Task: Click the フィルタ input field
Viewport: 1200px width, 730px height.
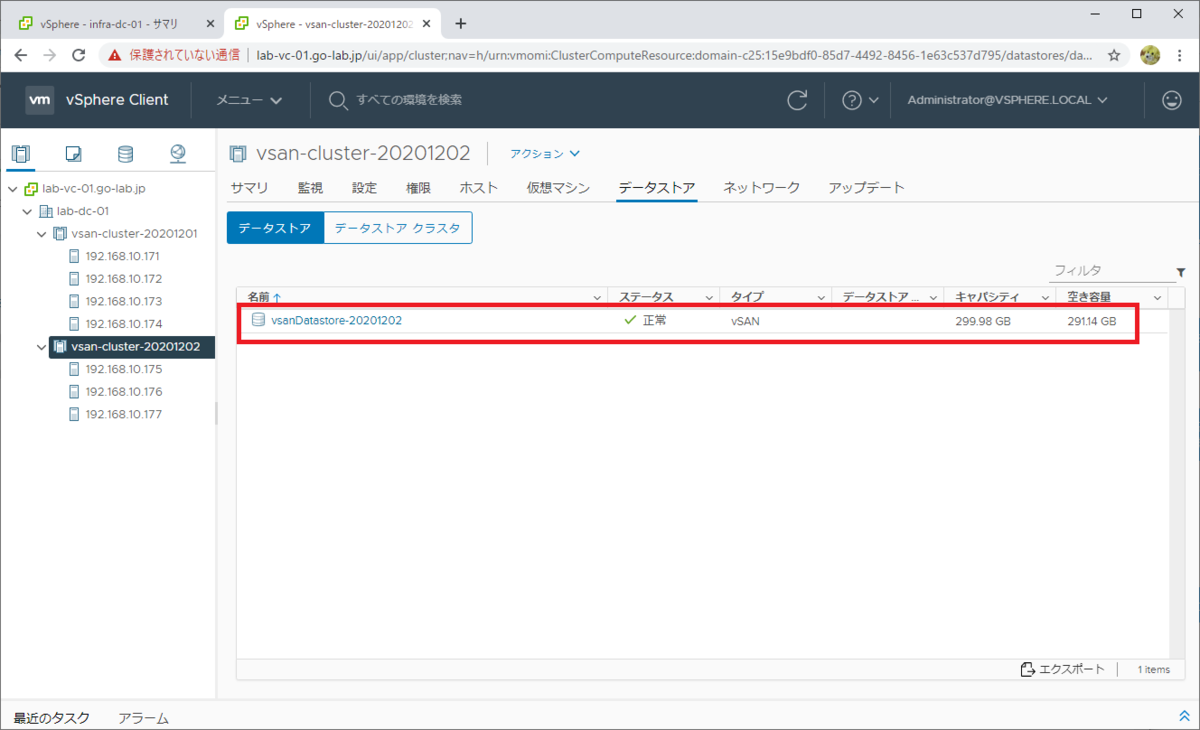Action: pyautogui.click(x=1110, y=271)
